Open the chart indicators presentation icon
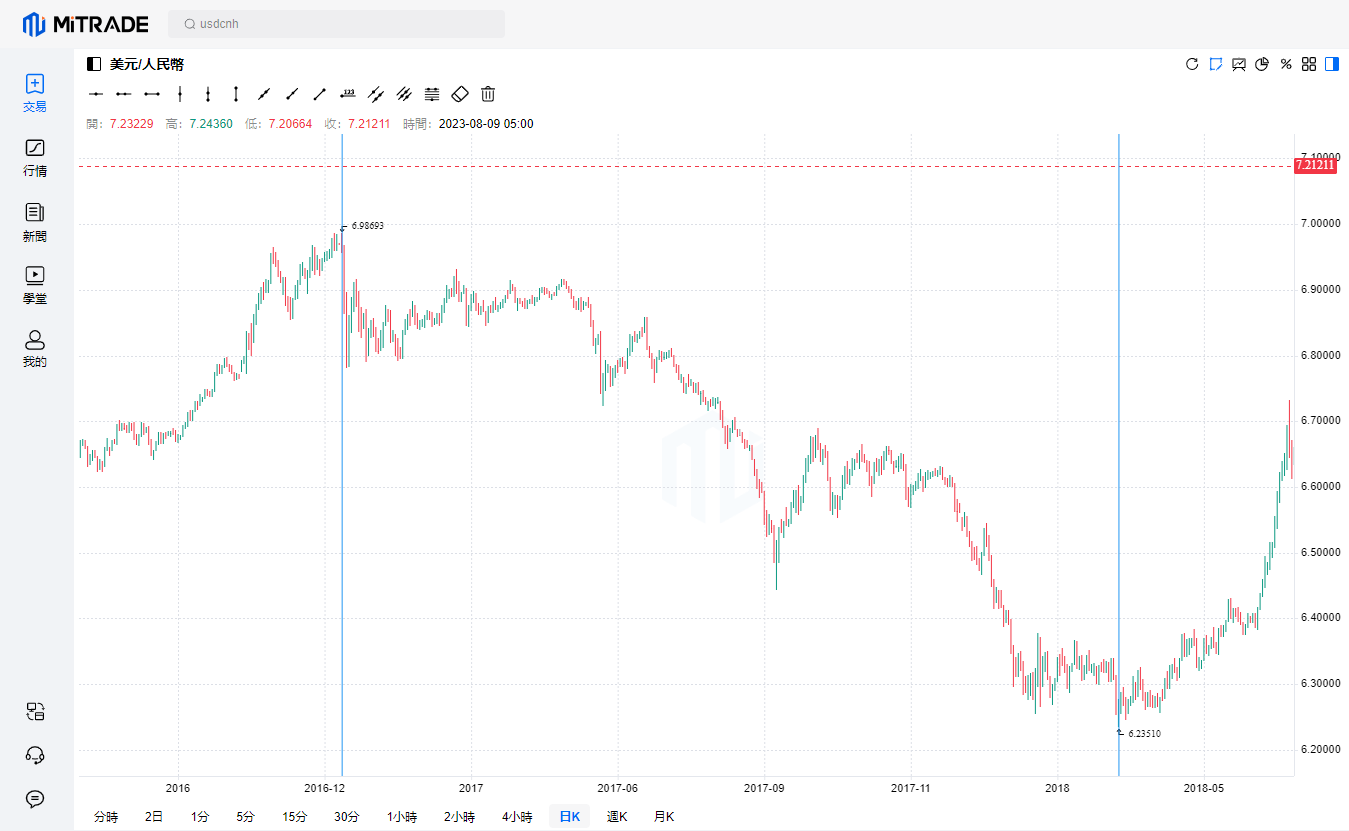The image size is (1349, 831). pos(1239,64)
